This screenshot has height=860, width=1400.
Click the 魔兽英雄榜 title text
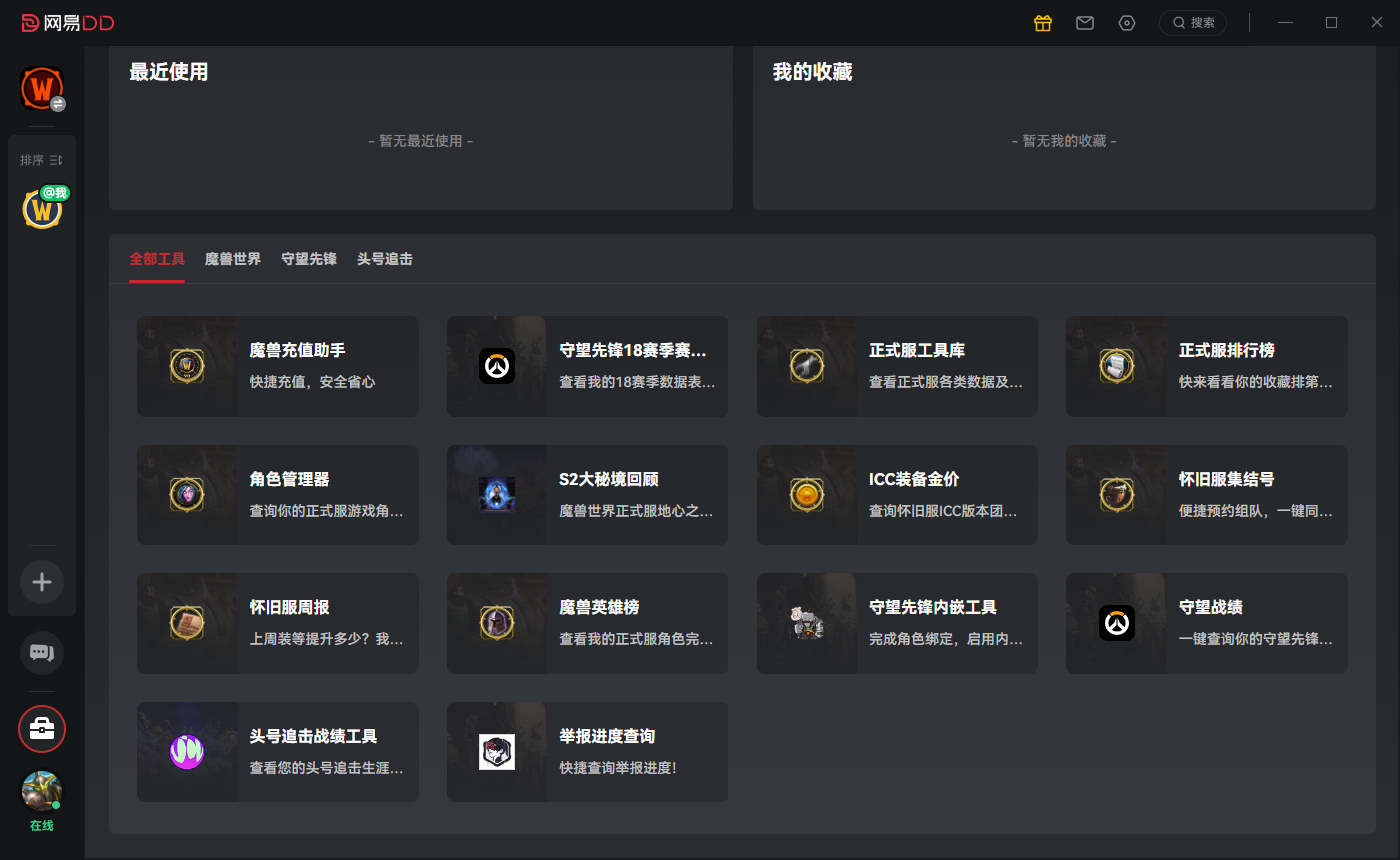pos(599,607)
